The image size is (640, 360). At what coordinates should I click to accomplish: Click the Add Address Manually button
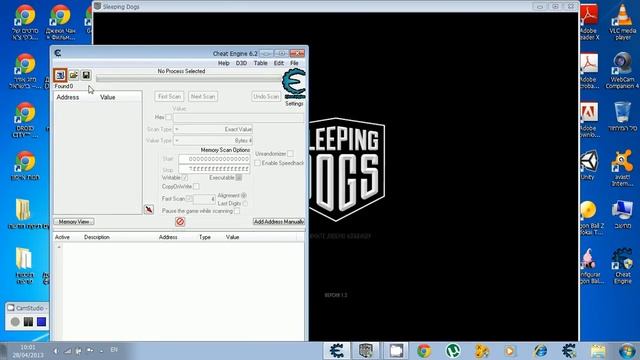click(279, 222)
